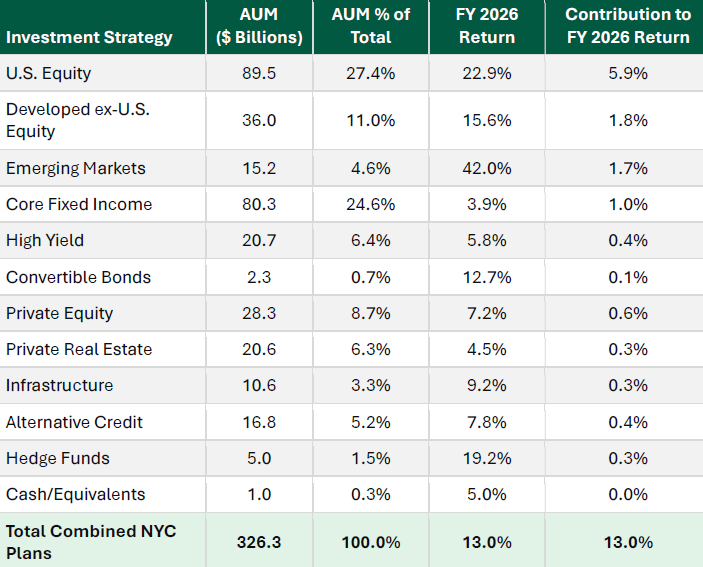Click Infrastructure AUM value 10.6
The height and width of the screenshot is (567, 703).
coord(259,385)
